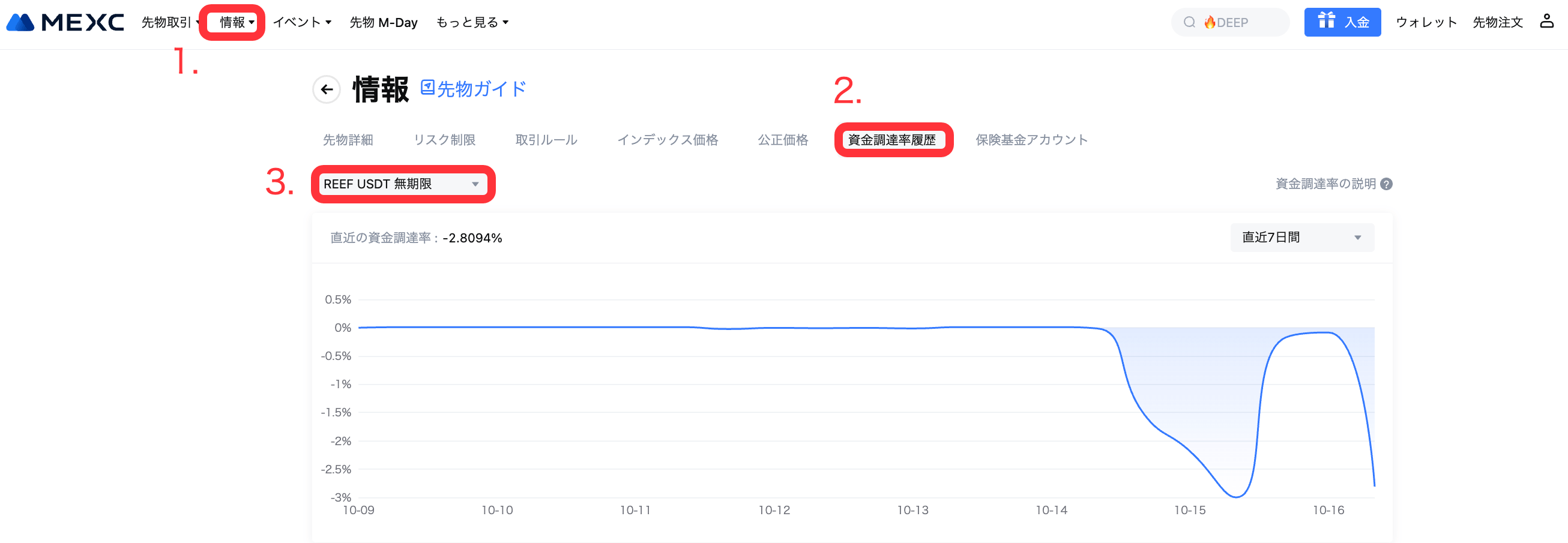Screen dimensions: 1568x543
Task: Click the question mark help icon
Action: 1386,184
